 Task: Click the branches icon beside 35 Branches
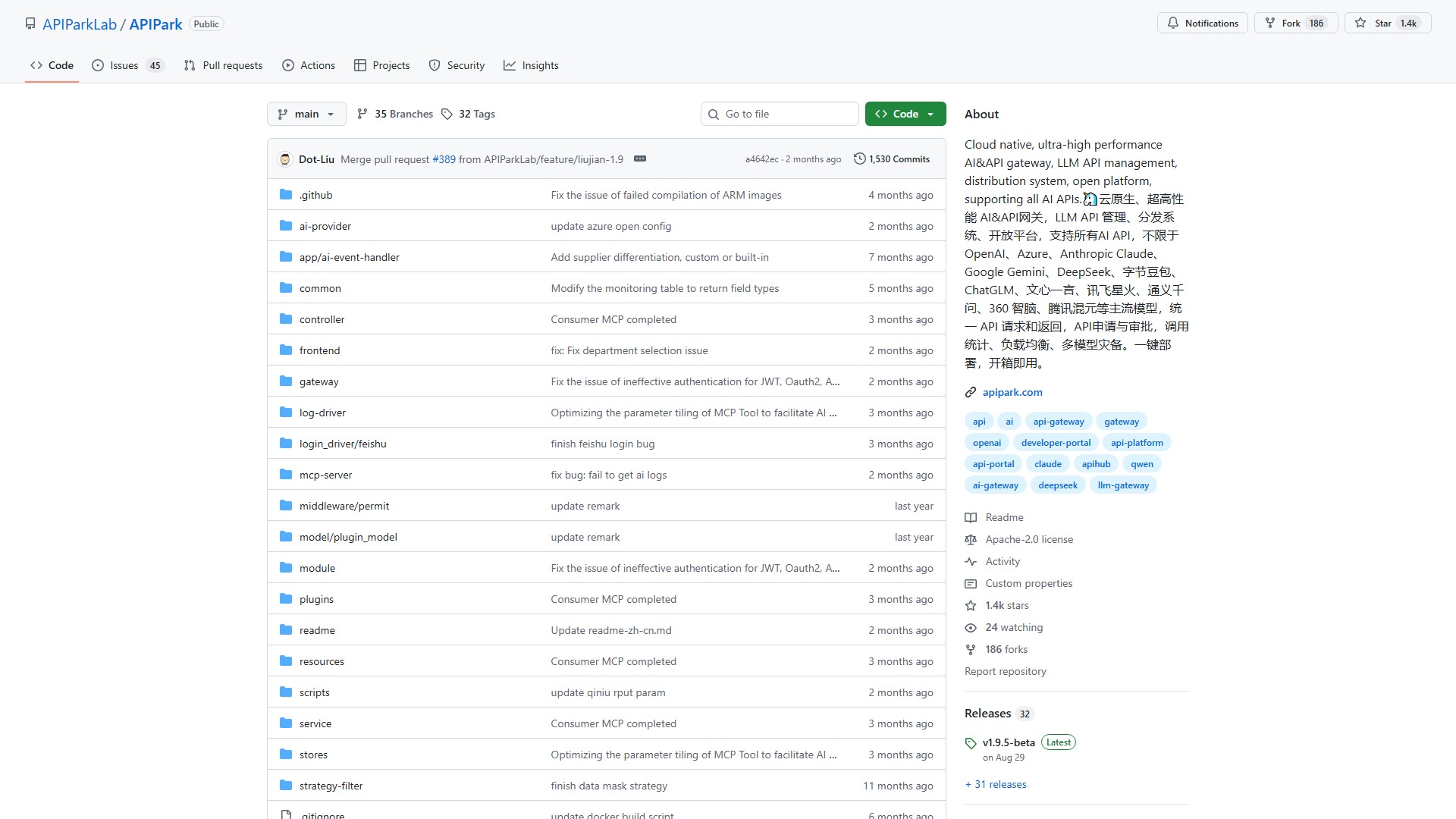pos(362,114)
